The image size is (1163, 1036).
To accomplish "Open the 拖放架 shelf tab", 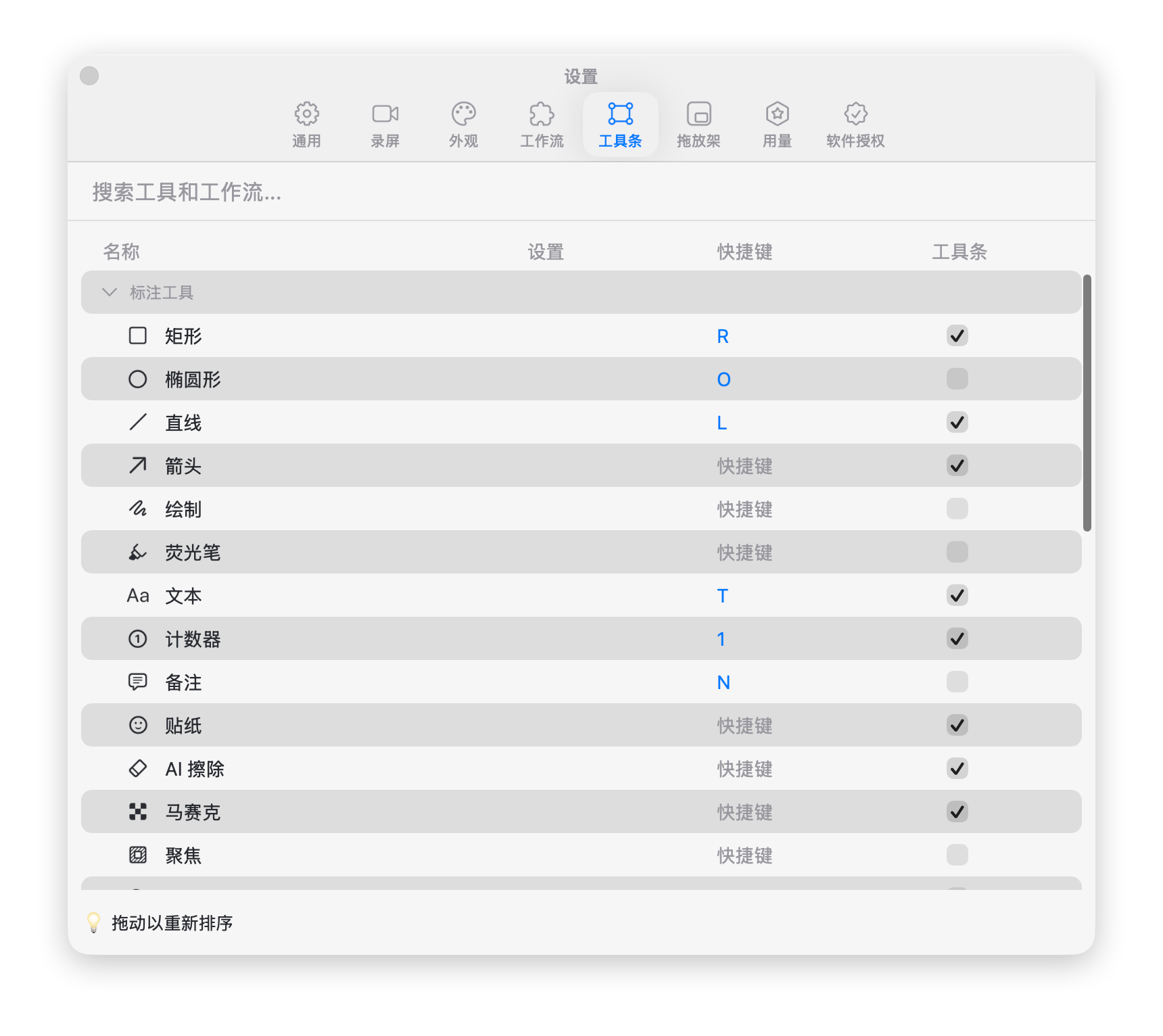I will [698, 124].
